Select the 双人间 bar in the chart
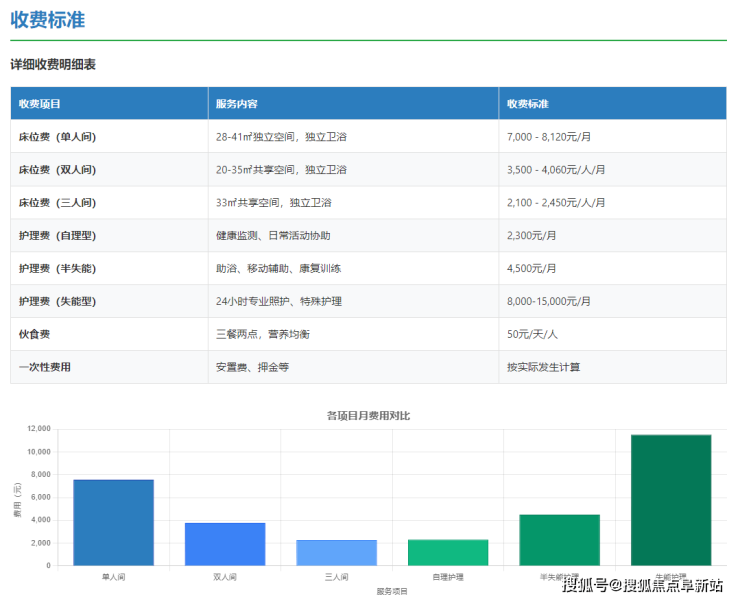 point(225,543)
